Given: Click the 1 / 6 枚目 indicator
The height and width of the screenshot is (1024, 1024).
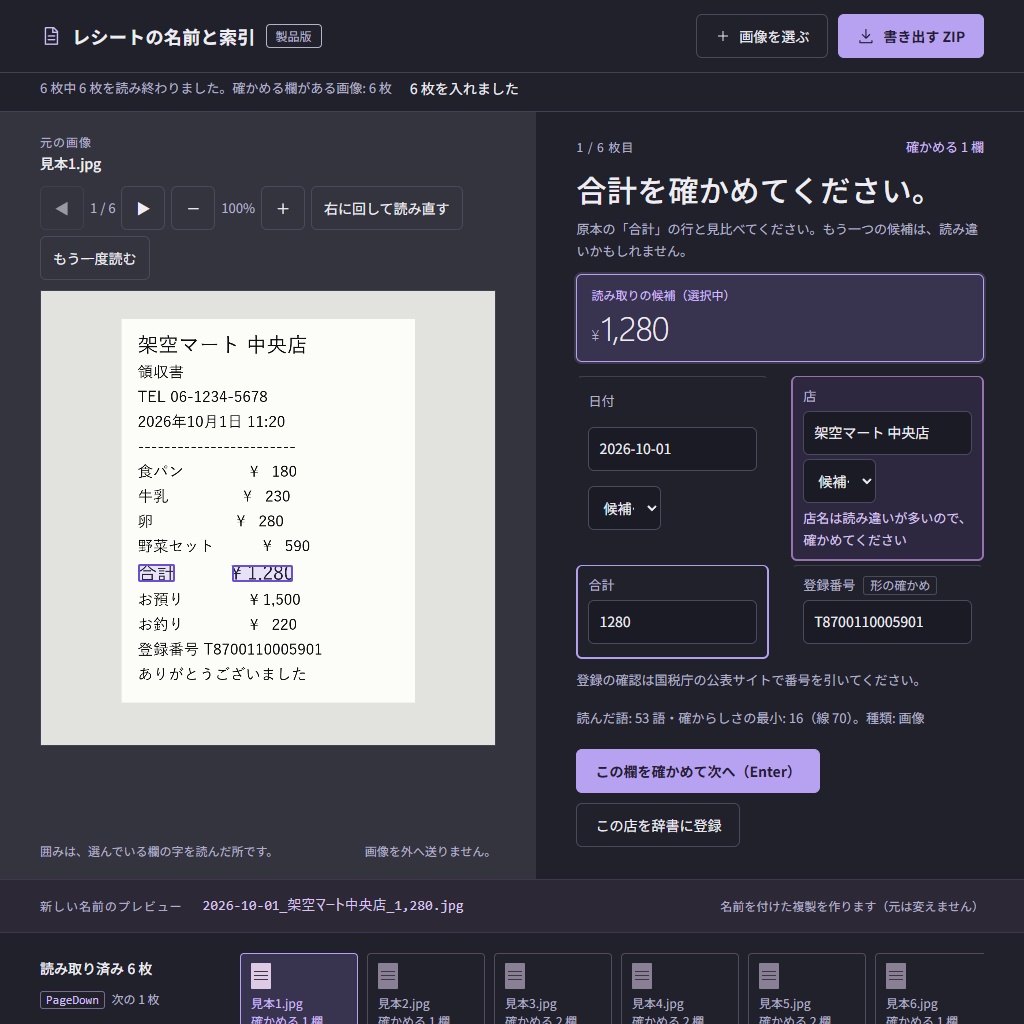Looking at the screenshot, I should click(x=605, y=148).
